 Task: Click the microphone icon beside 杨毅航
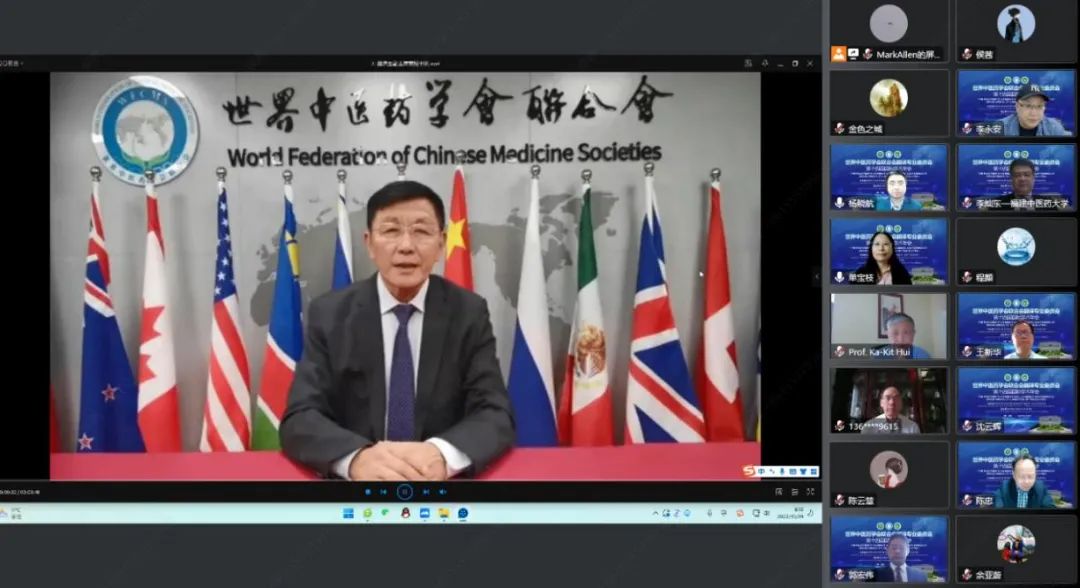point(840,202)
